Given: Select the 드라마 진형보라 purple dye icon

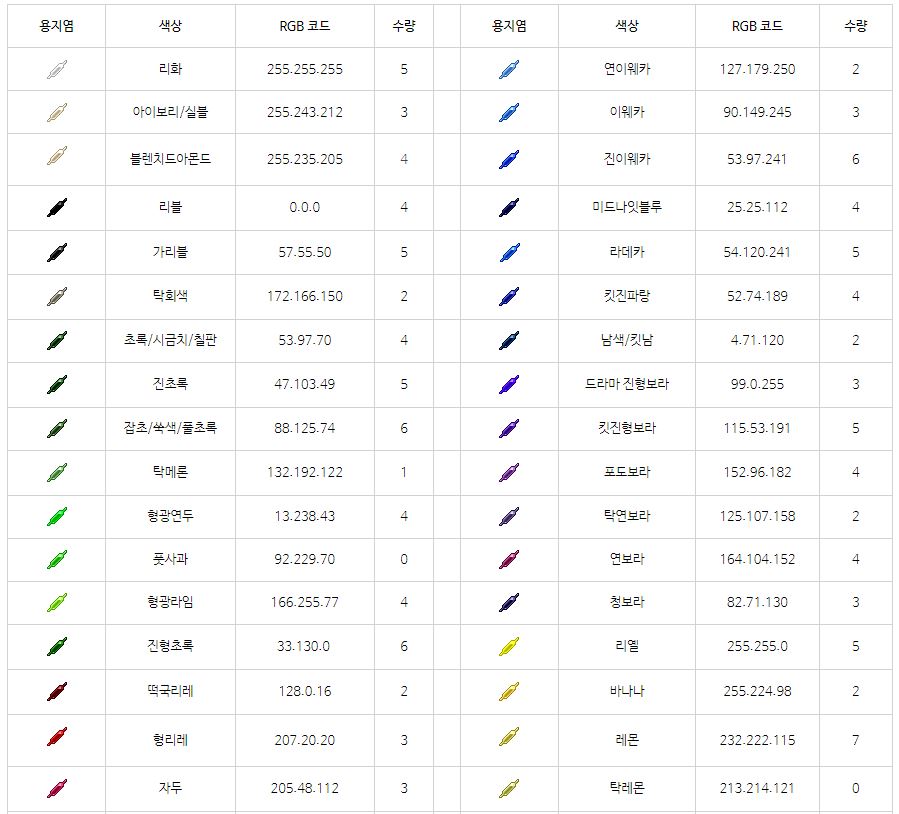Looking at the screenshot, I should click(509, 384).
